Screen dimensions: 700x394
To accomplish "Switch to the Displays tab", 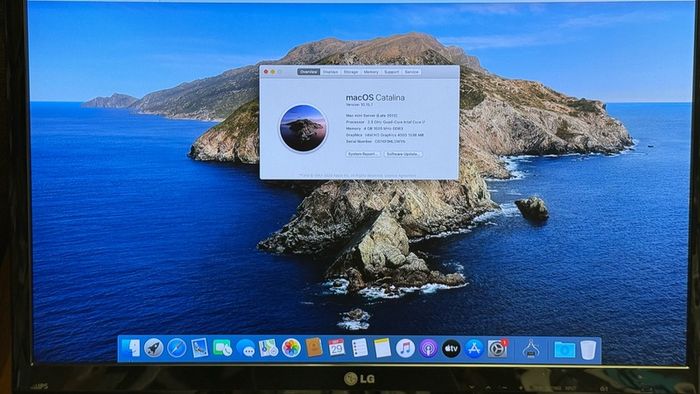I will point(330,72).
